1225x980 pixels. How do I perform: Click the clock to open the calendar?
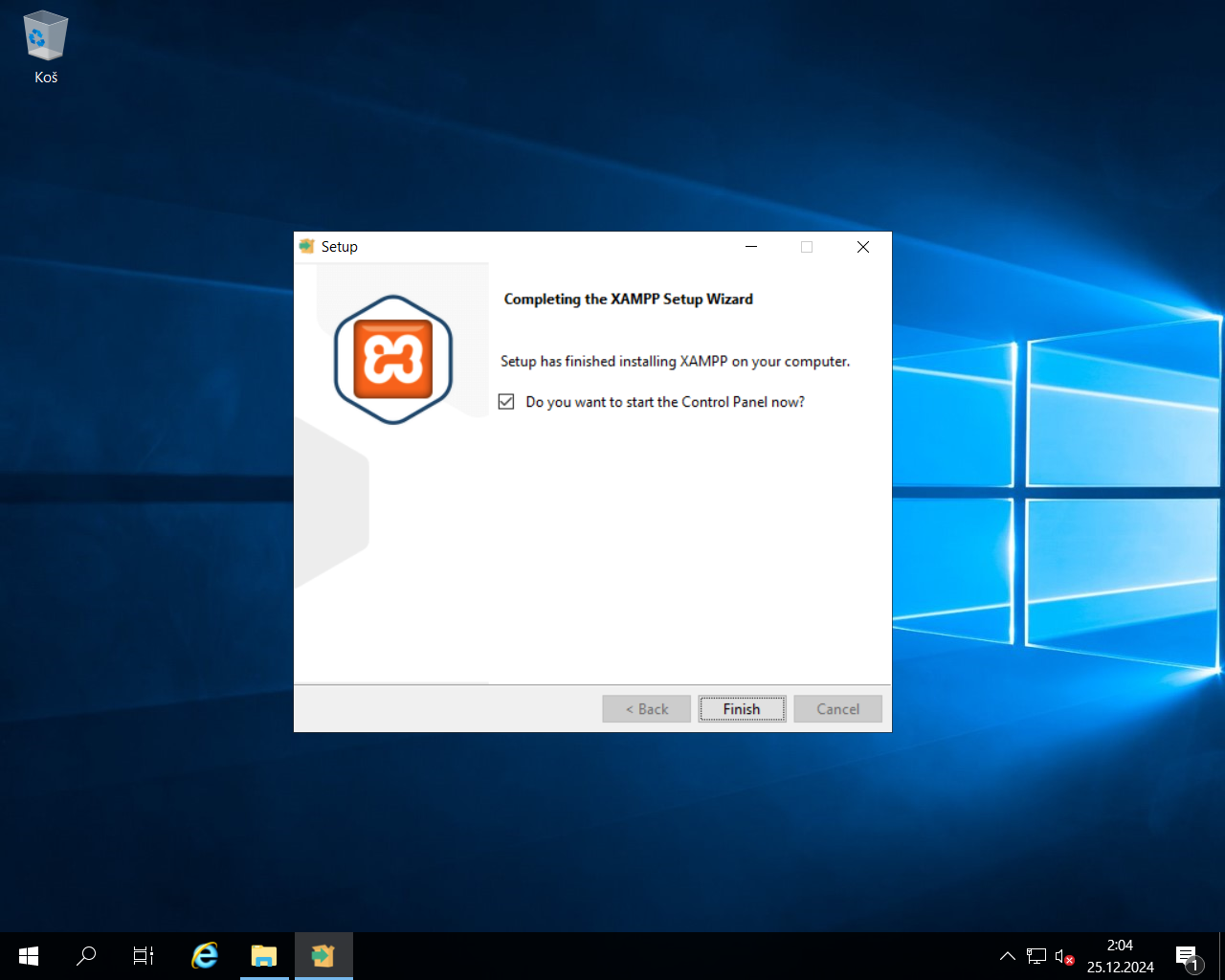point(1119,954)
